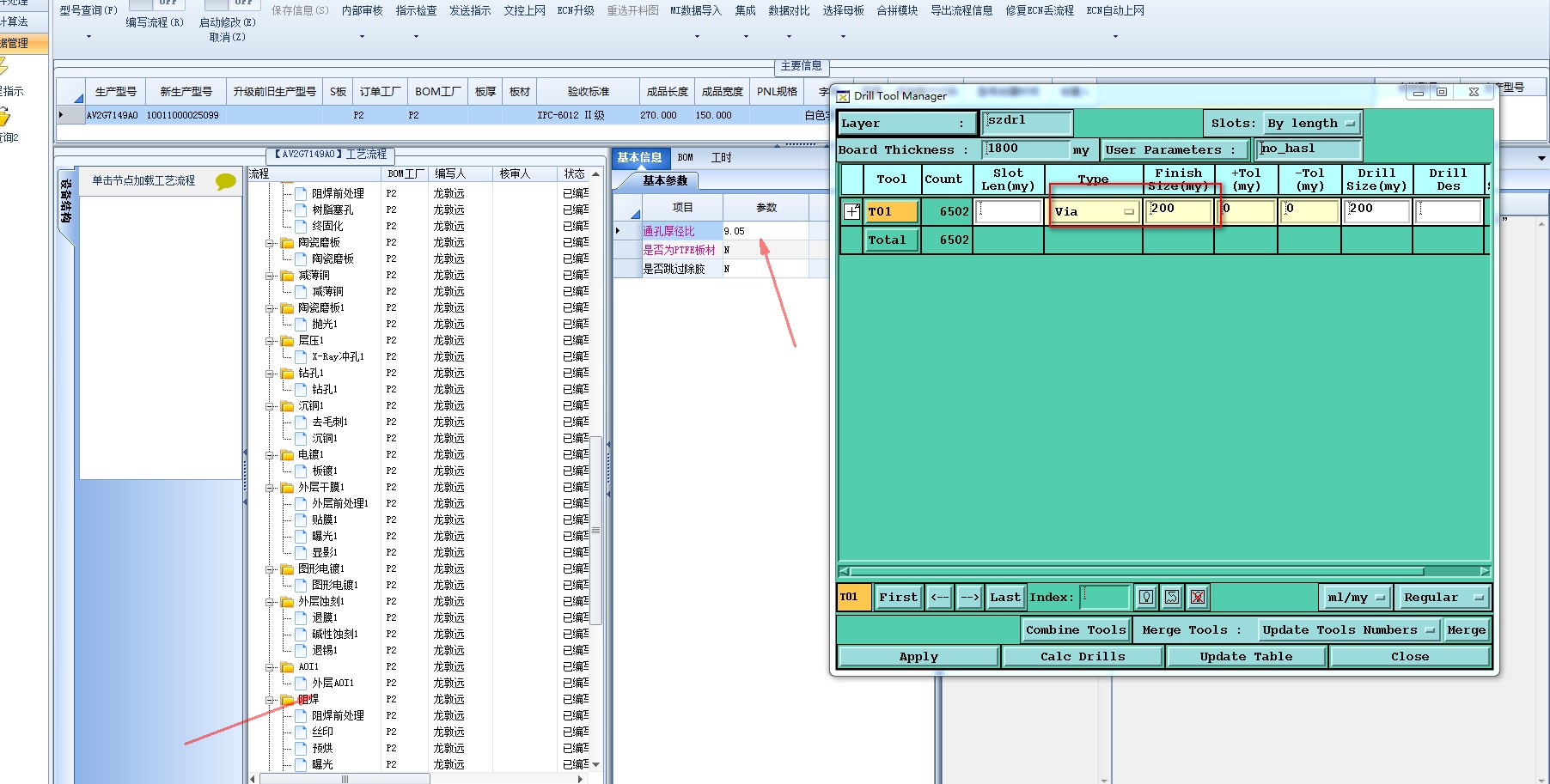
Task: Open the Update Tools Numbers dropdown
Action: 1348,630
